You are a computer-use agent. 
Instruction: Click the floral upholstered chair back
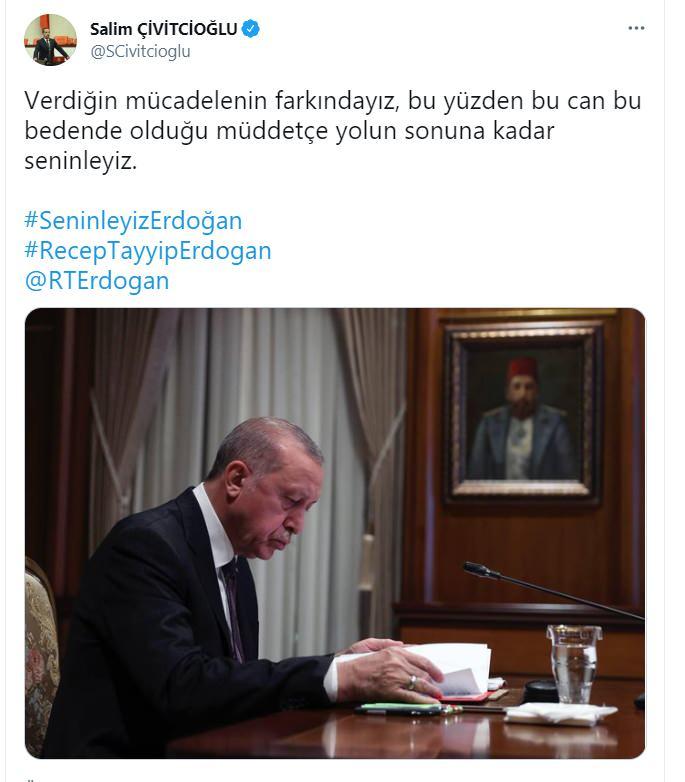click(x=41, y=658)
